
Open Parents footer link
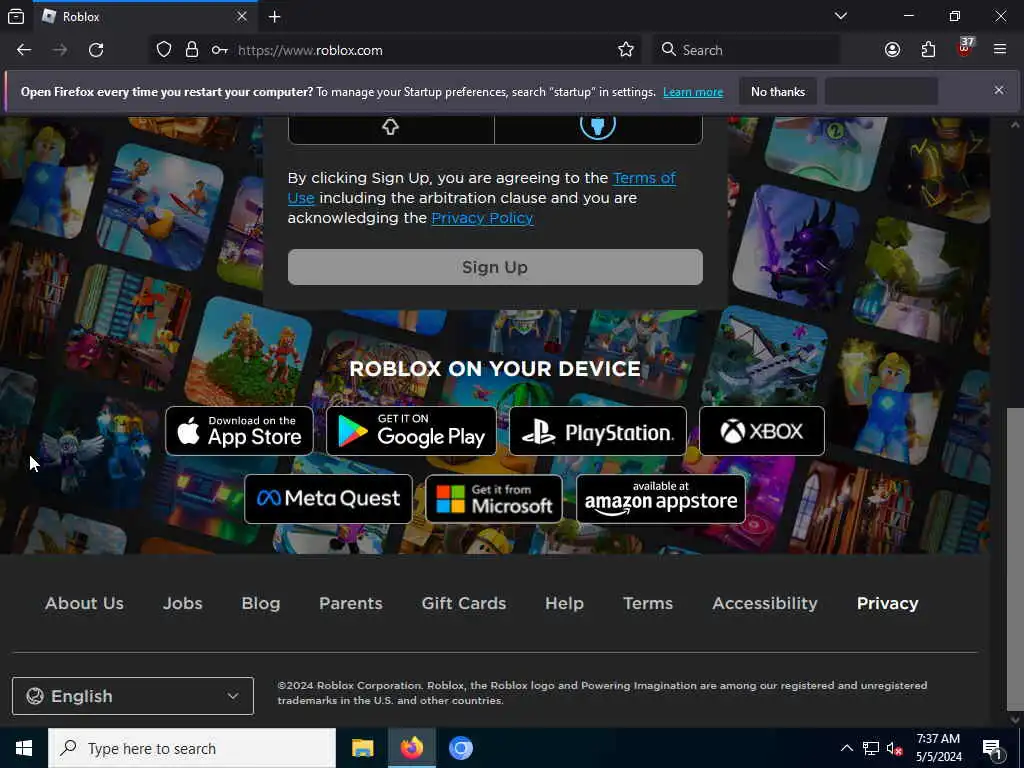pos(351,603)
